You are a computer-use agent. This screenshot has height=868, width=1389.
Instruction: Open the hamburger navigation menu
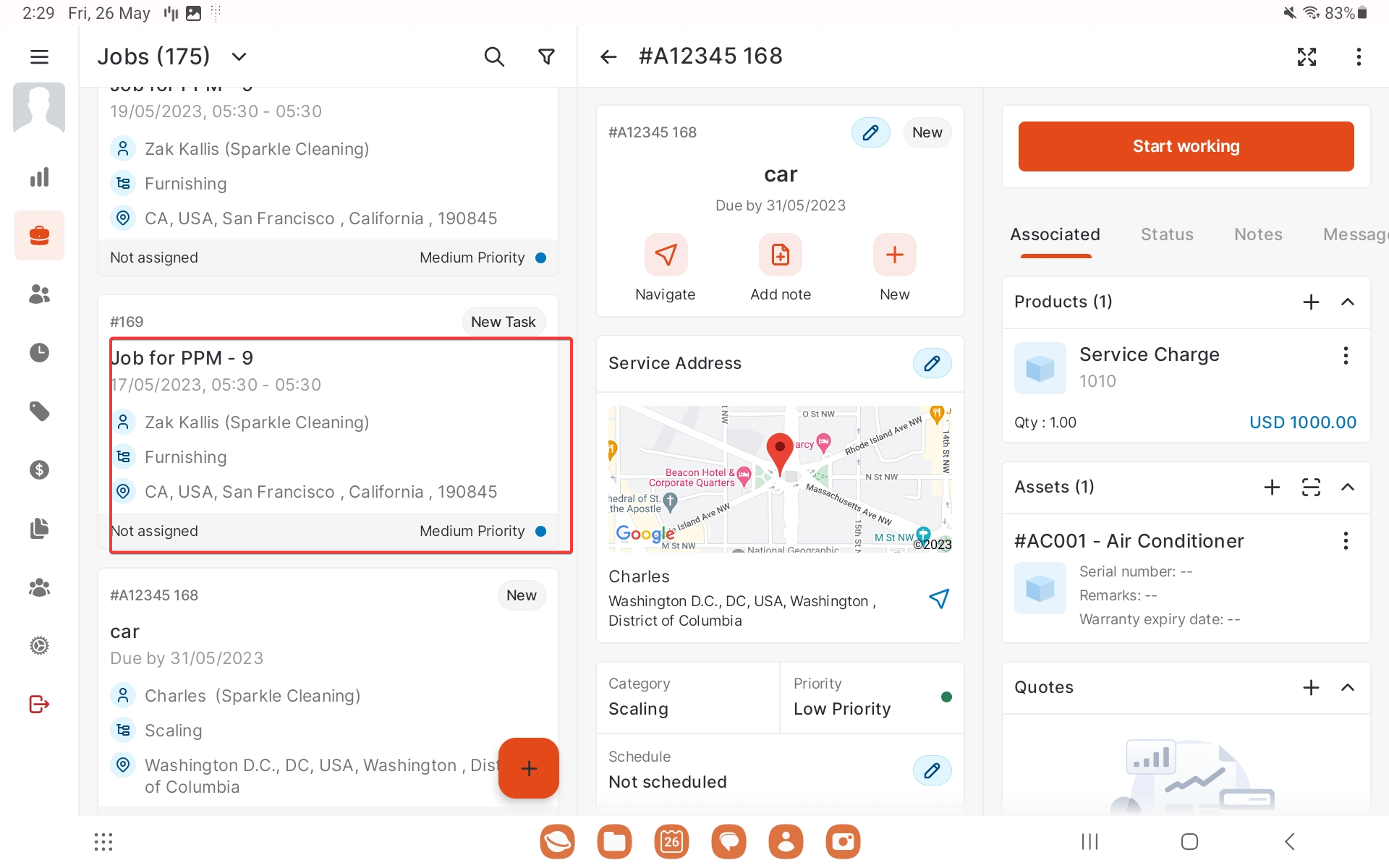tap(39, 56)
